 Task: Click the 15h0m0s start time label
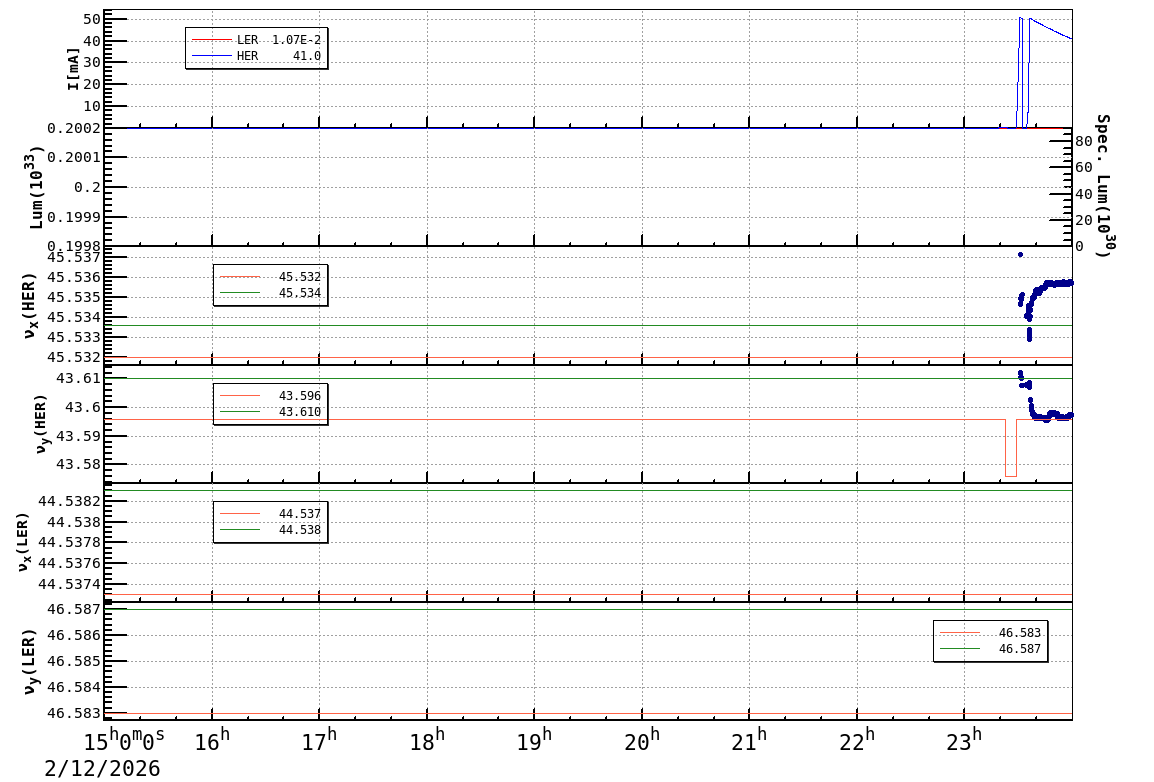point(124,741)
